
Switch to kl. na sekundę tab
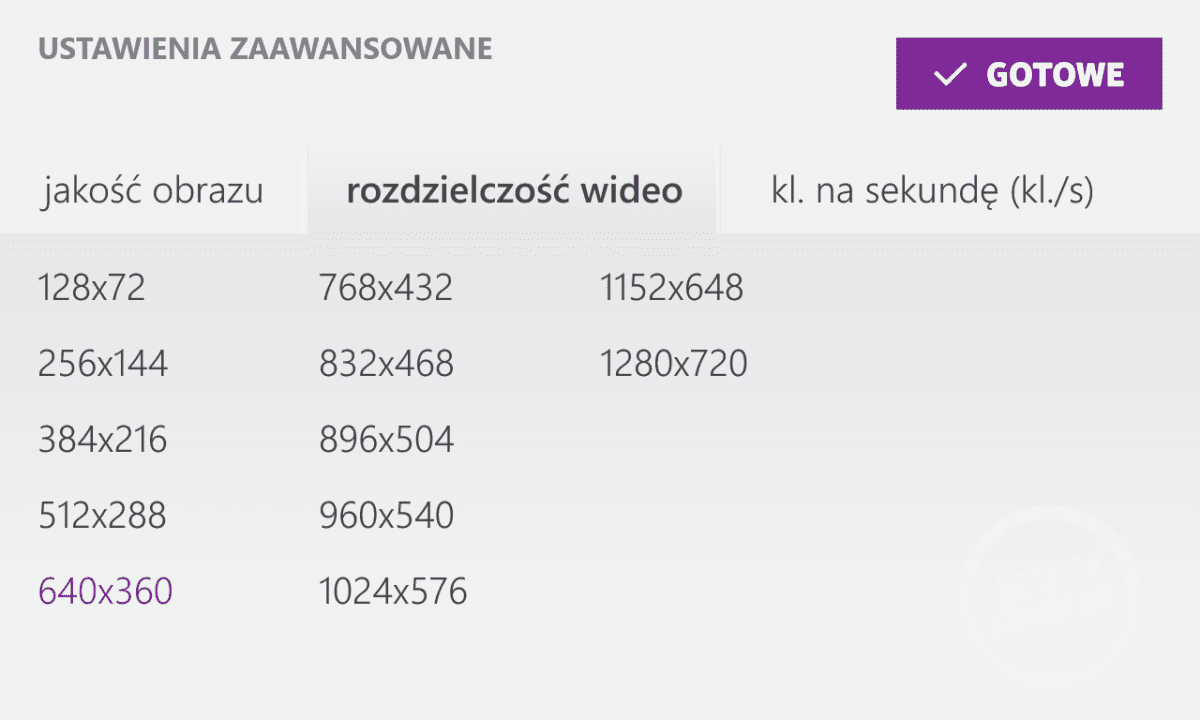932,191
